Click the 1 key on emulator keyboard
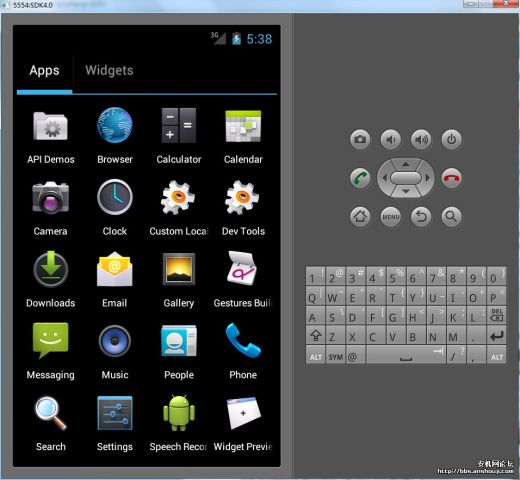Viewport: 520px width, 480px height. pyautogui.click(x=315, y=276)
